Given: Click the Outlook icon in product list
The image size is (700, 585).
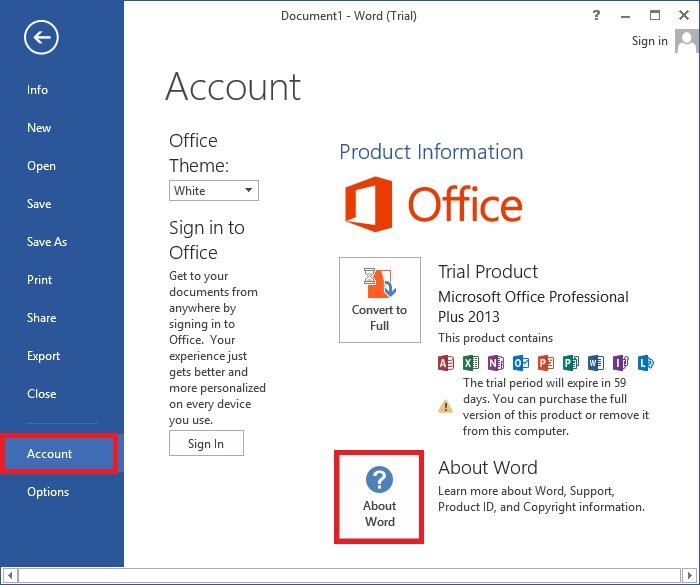Looking at the screenshot, I should (521, 362).
